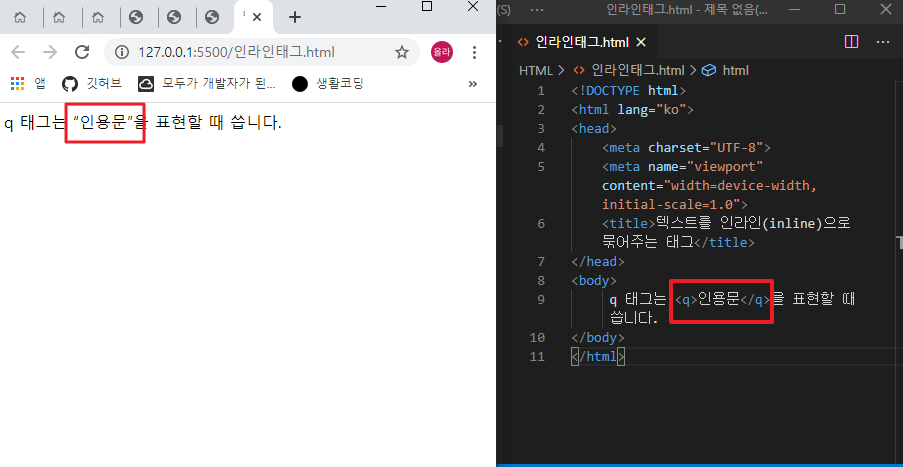Switch to the fourth Chrome tab
Image resolution: width=903 pixels, height=467 pixels.
(x=136, y=18)
